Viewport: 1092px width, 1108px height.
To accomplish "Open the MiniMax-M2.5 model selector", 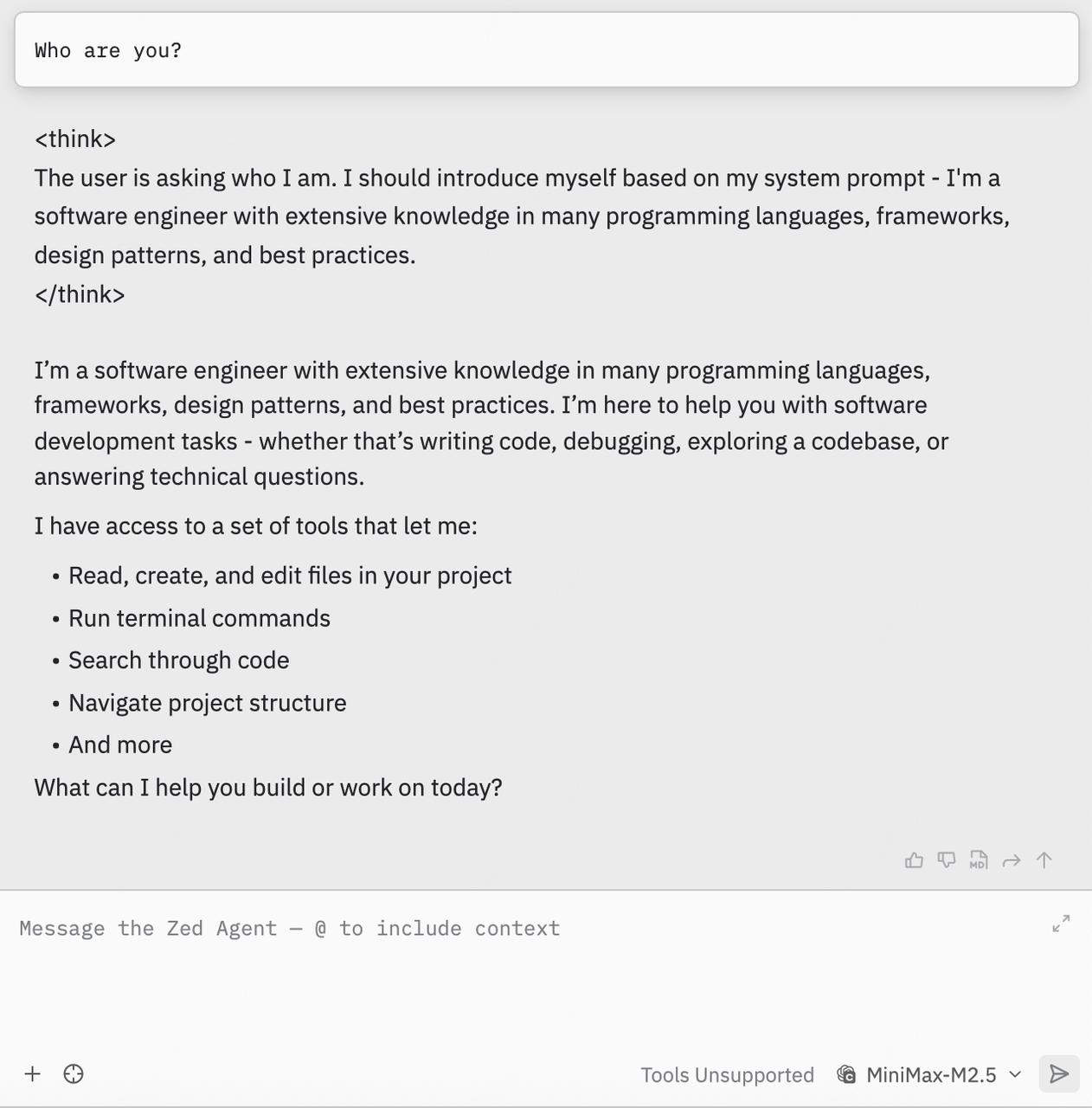I will coord(930,1075).
